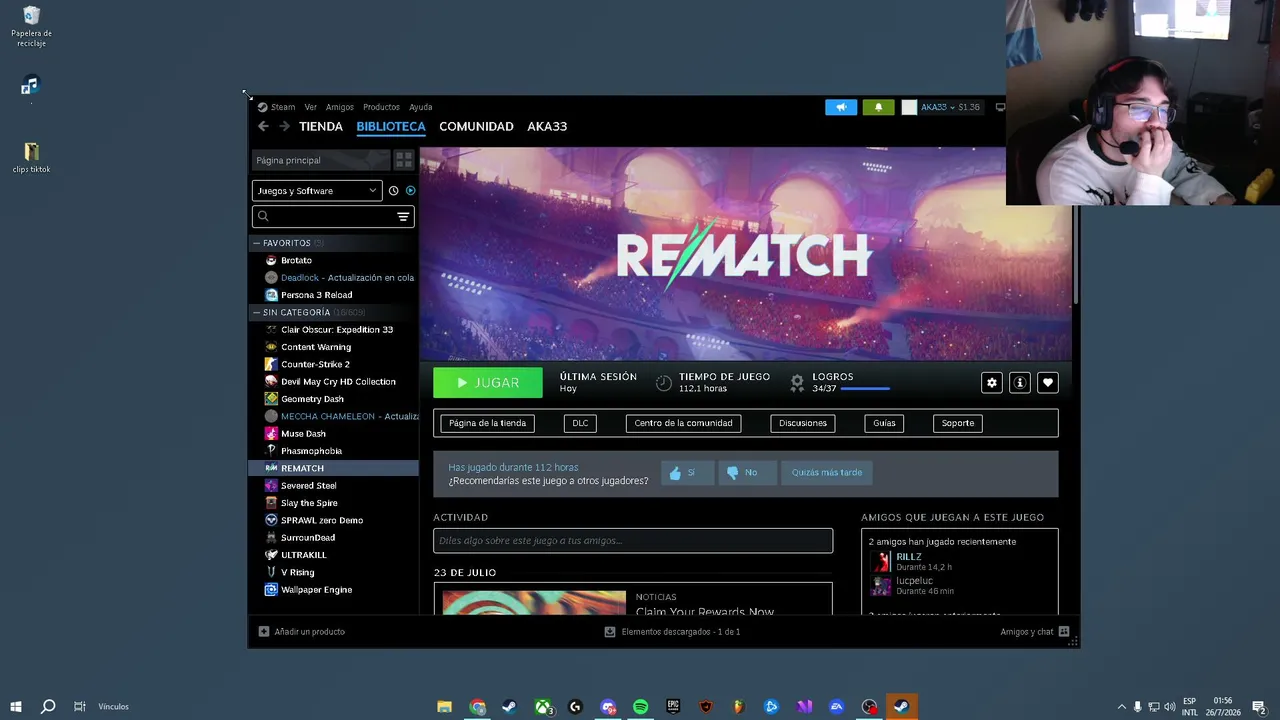The width and height of the screenshot is (1280, 720).
Task: Open friend RILLZ entry
Action: tap(912, 561)
